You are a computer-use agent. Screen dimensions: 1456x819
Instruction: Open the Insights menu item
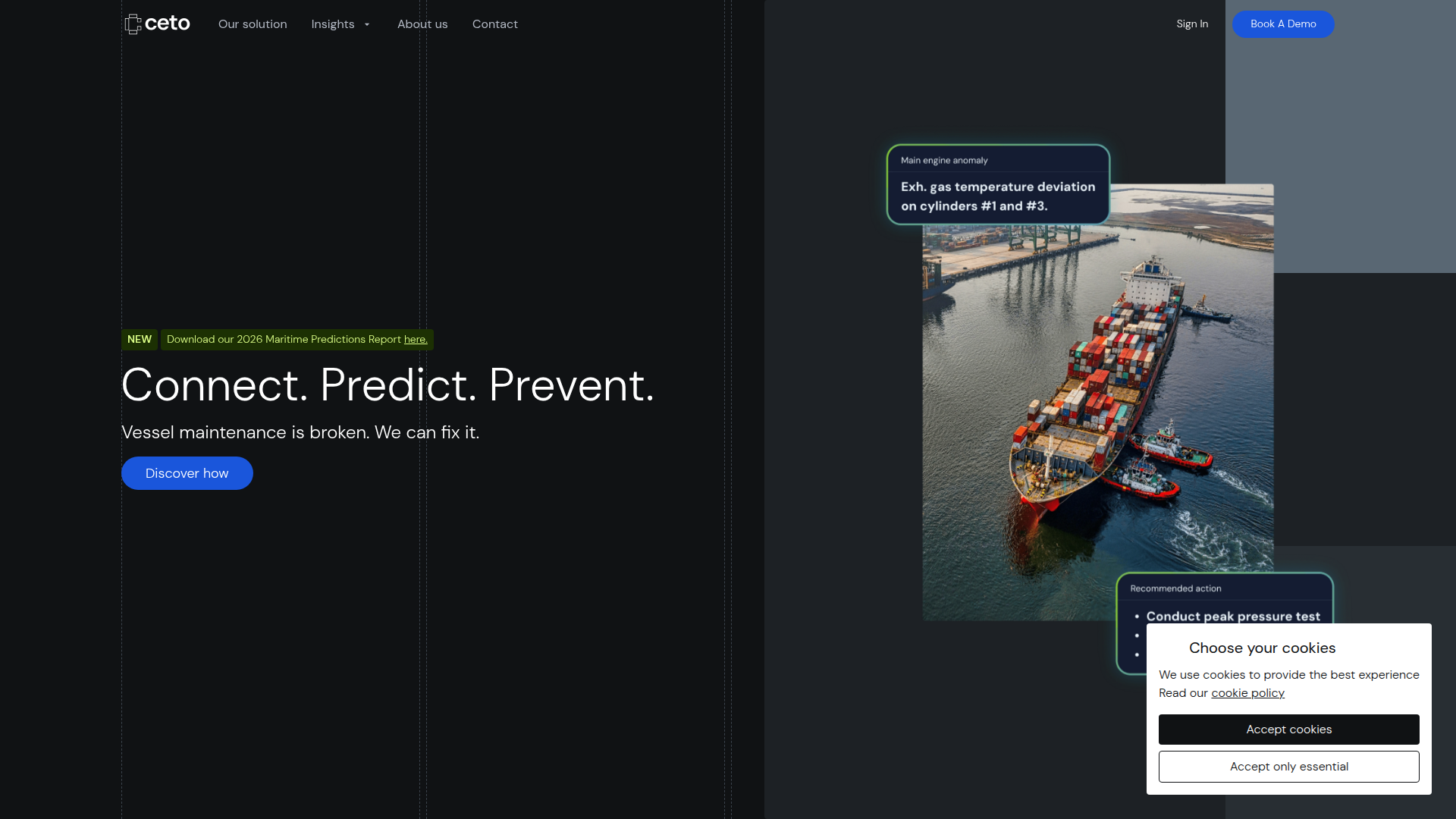click(x=332, y=24)
